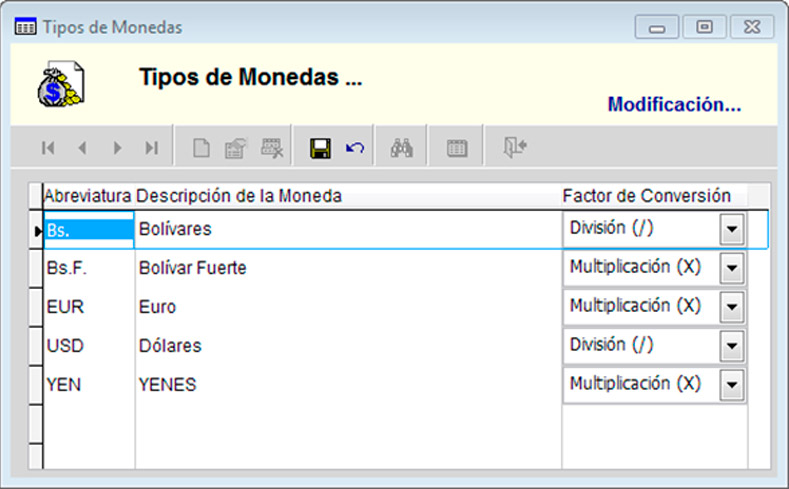Expand Dólares conversion factor dropdown
Image resolution: width=789 pixels, height=489 pixels.
point(733,346)
